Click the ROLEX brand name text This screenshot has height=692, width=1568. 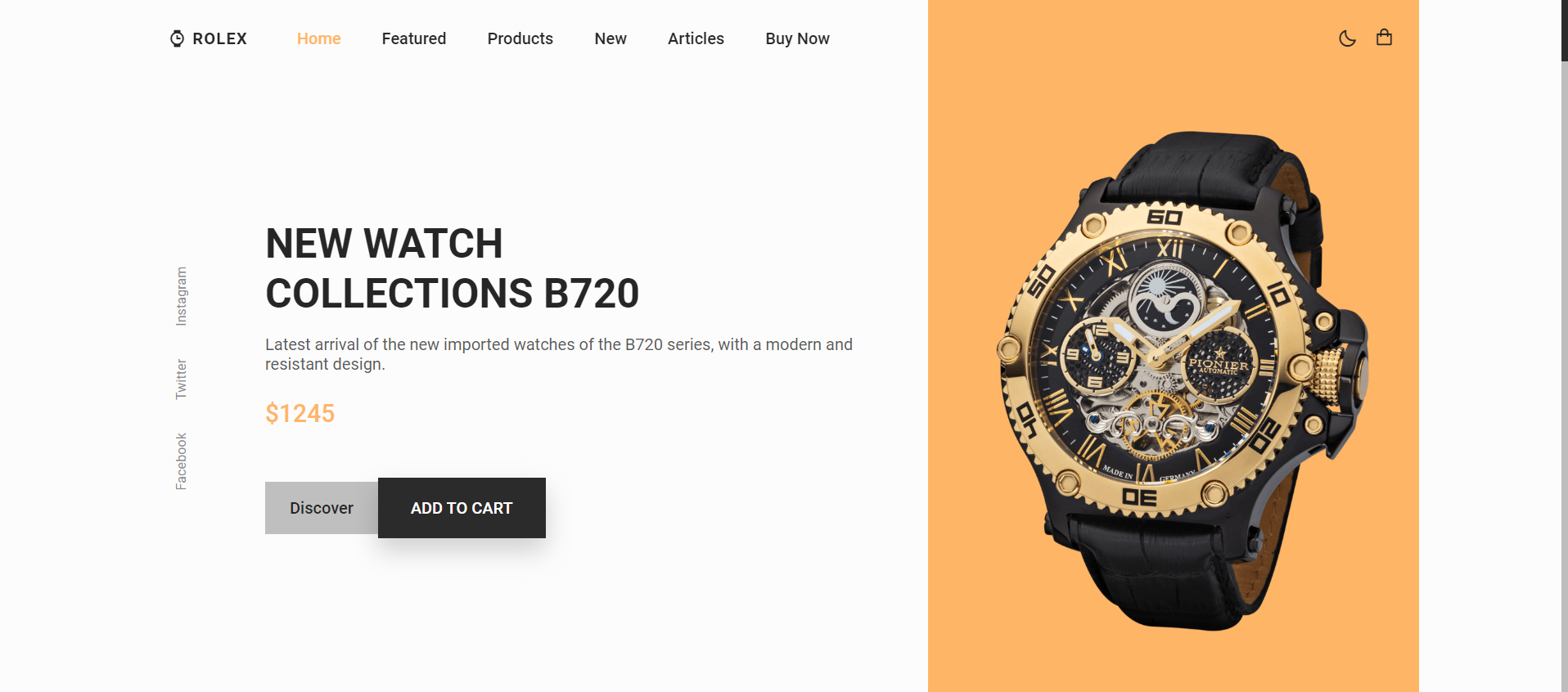pos(219,38)
